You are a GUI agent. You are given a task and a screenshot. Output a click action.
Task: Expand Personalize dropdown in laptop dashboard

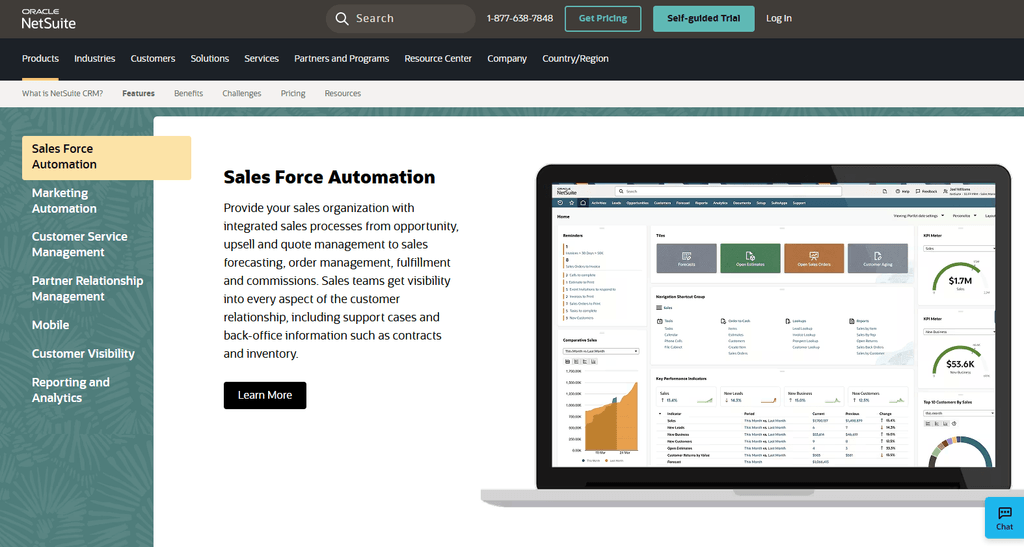(965, 215)
